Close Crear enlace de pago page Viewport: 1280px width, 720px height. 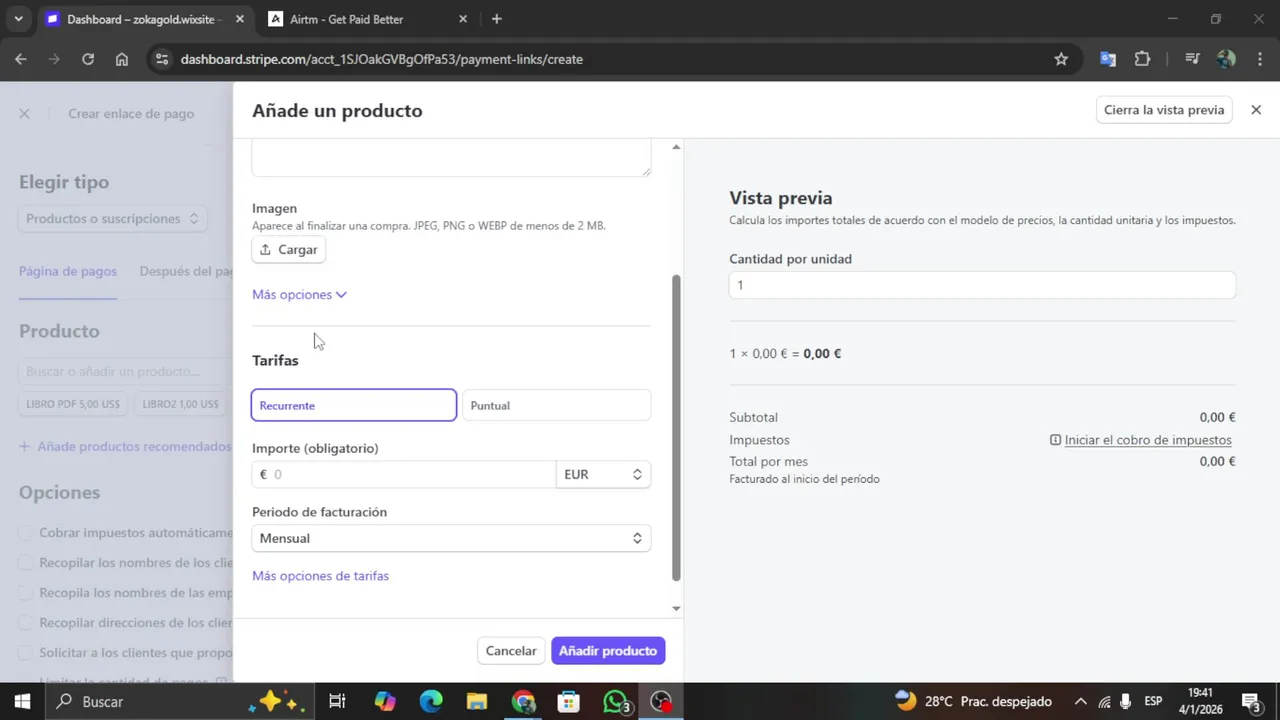pos(24,114)
